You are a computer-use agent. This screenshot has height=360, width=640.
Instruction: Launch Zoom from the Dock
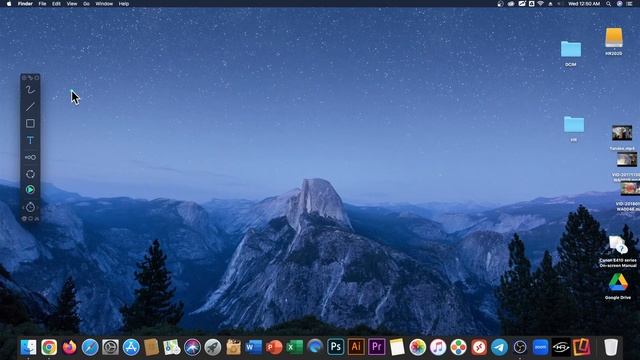(x=540, y=347)
